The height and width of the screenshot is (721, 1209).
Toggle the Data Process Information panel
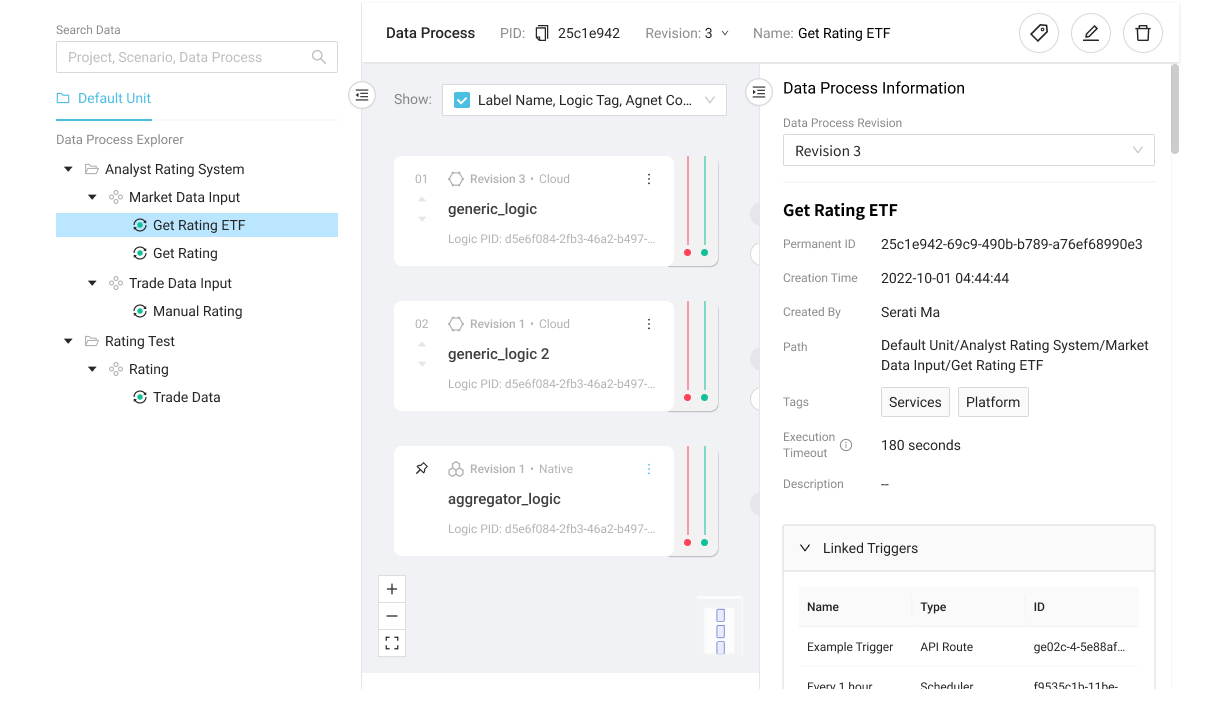tap(759, 92)
